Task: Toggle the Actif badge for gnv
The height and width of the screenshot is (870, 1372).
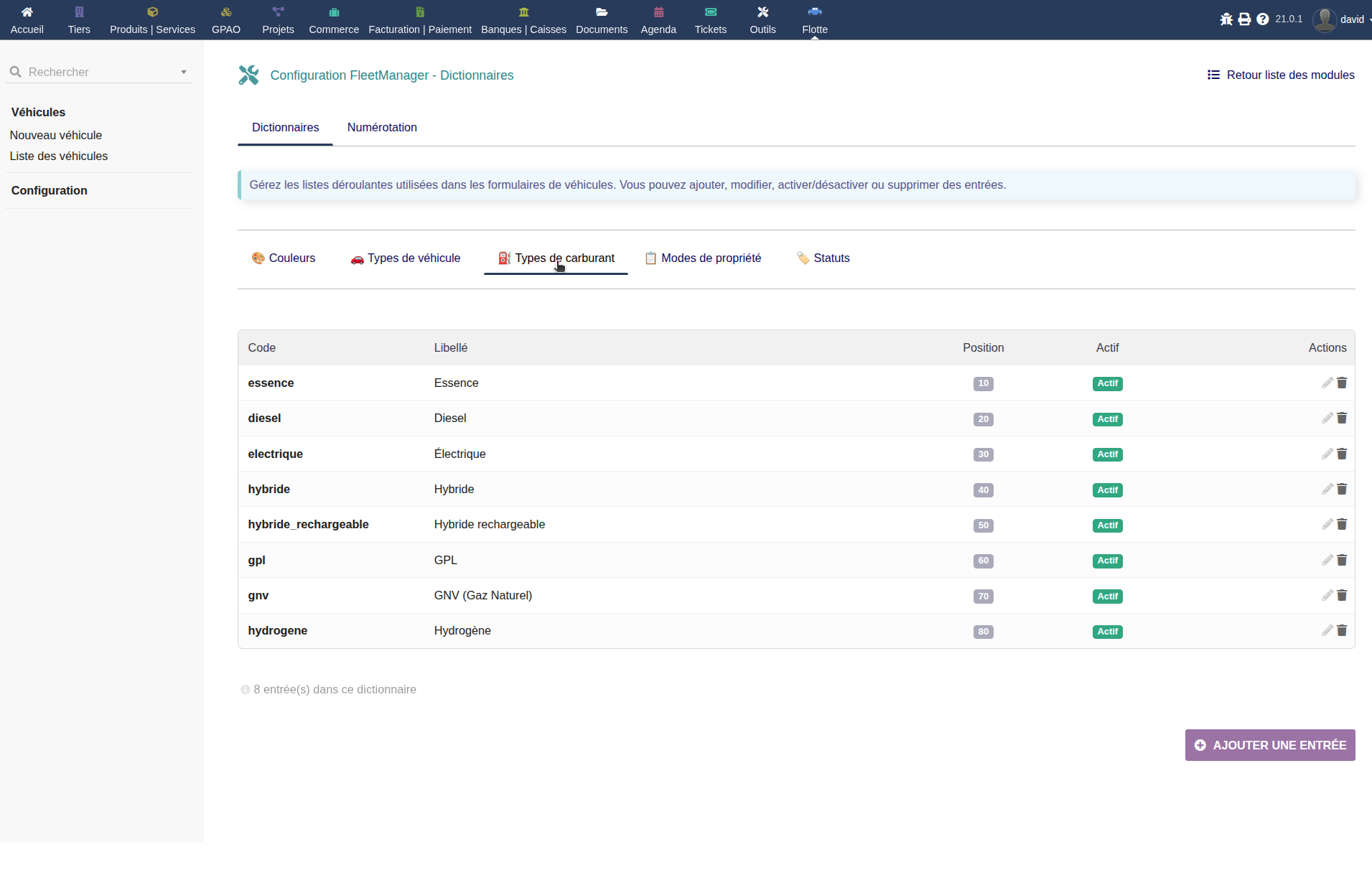Action: [x=1107, y=597]
